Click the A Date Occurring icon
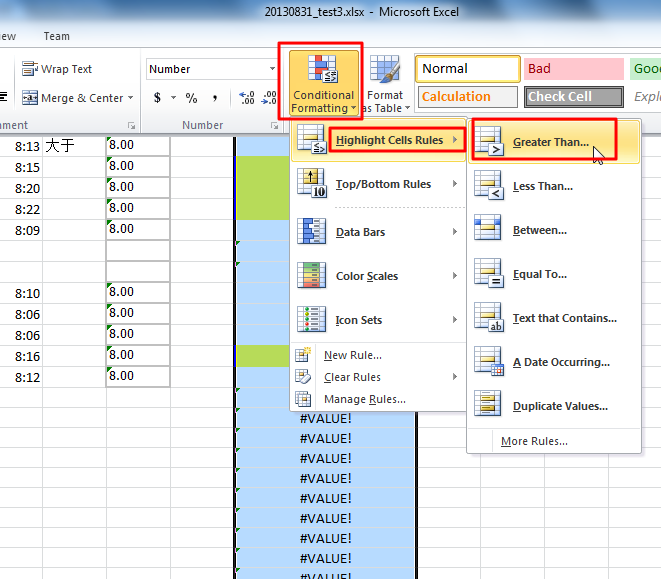This screenshot has height=579, width=661. [x=489, y=361]
